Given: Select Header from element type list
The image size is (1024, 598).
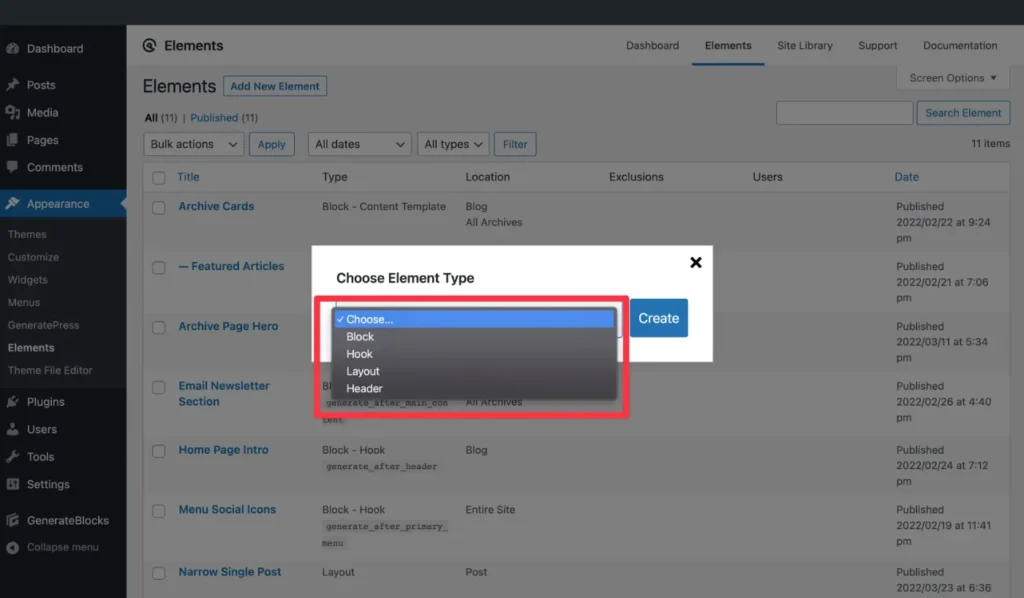Looking at the screenshot, I should [x=474, y=388].
